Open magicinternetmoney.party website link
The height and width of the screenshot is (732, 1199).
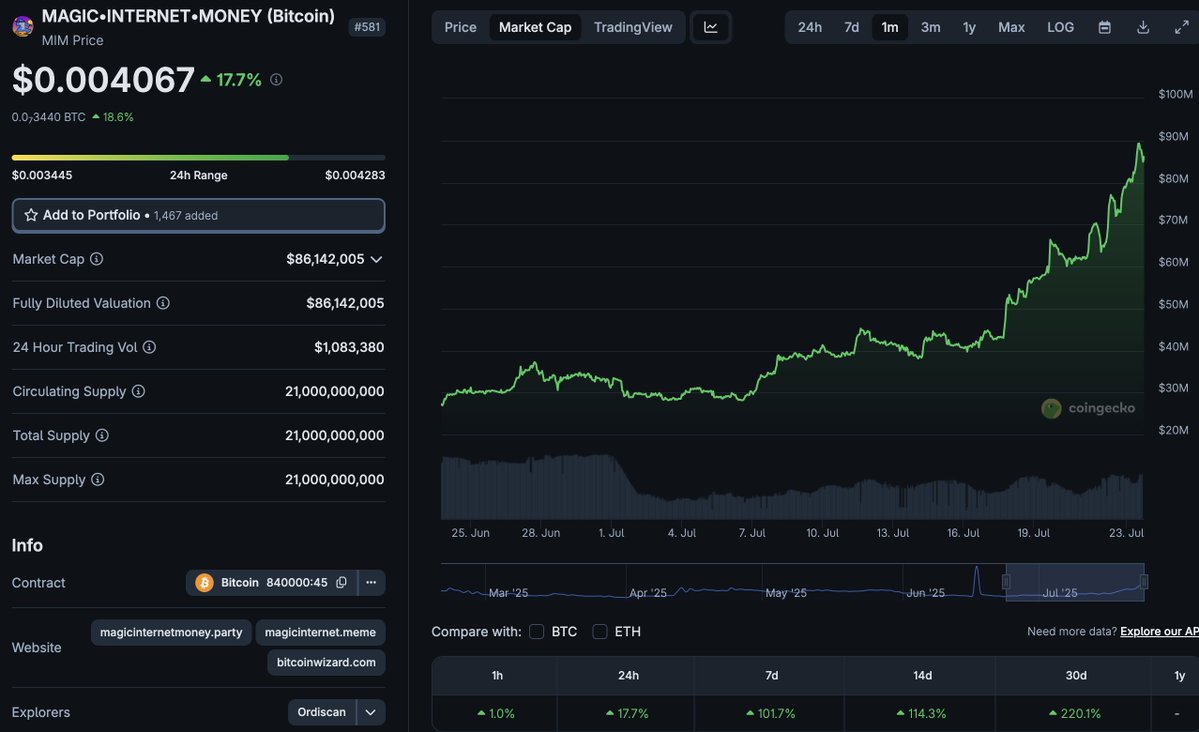coord(171,633)
